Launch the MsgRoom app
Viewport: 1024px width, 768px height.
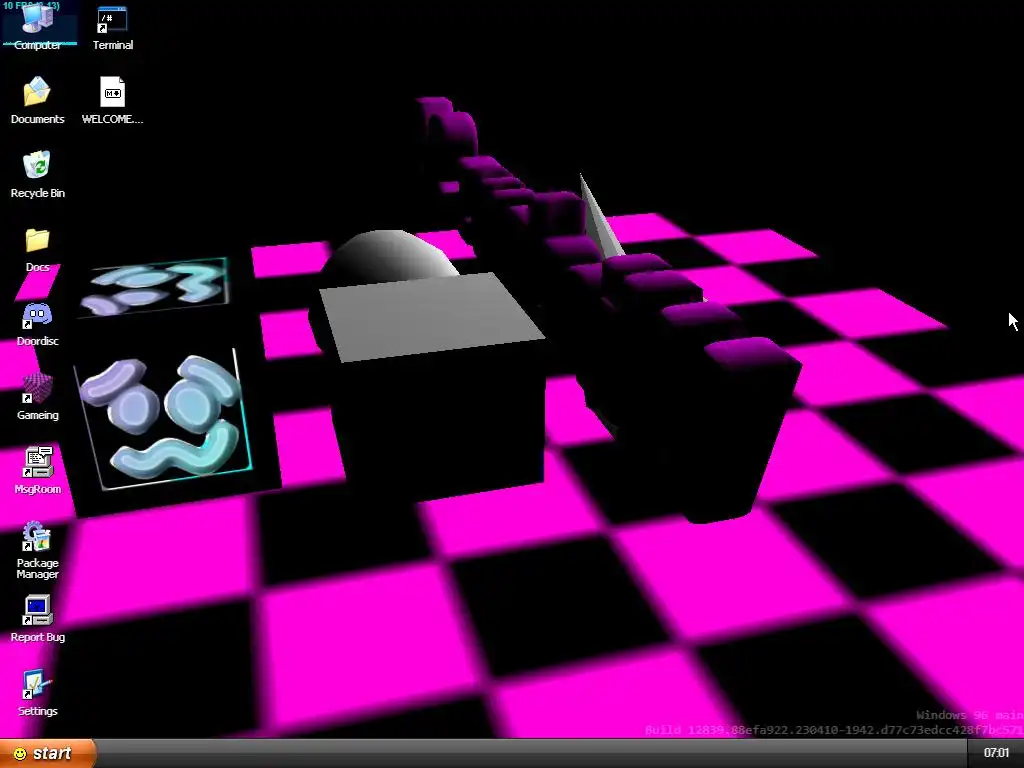pyautogui.click(x=37, y=470)
